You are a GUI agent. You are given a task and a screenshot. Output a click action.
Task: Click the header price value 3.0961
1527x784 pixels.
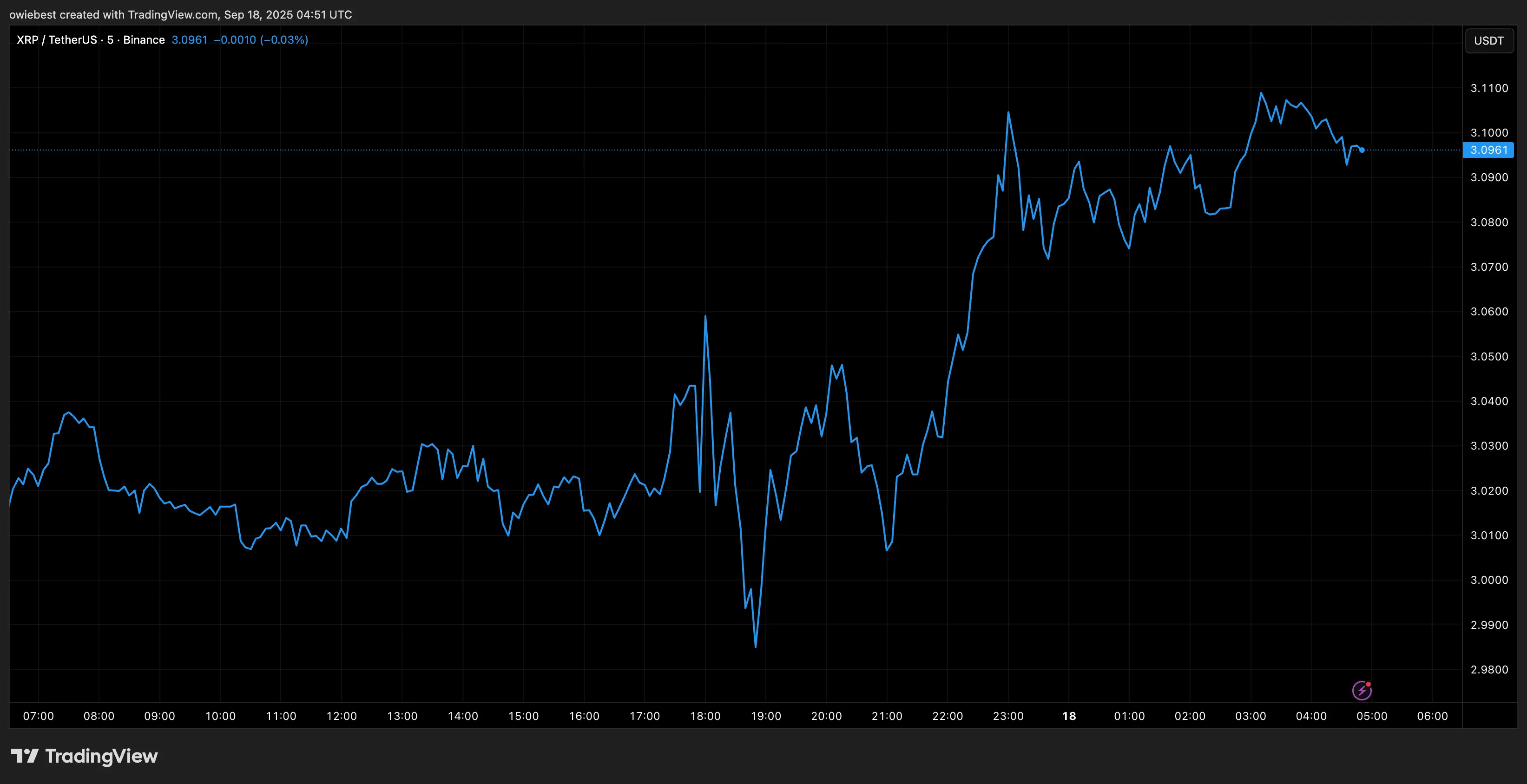point(190,39)
